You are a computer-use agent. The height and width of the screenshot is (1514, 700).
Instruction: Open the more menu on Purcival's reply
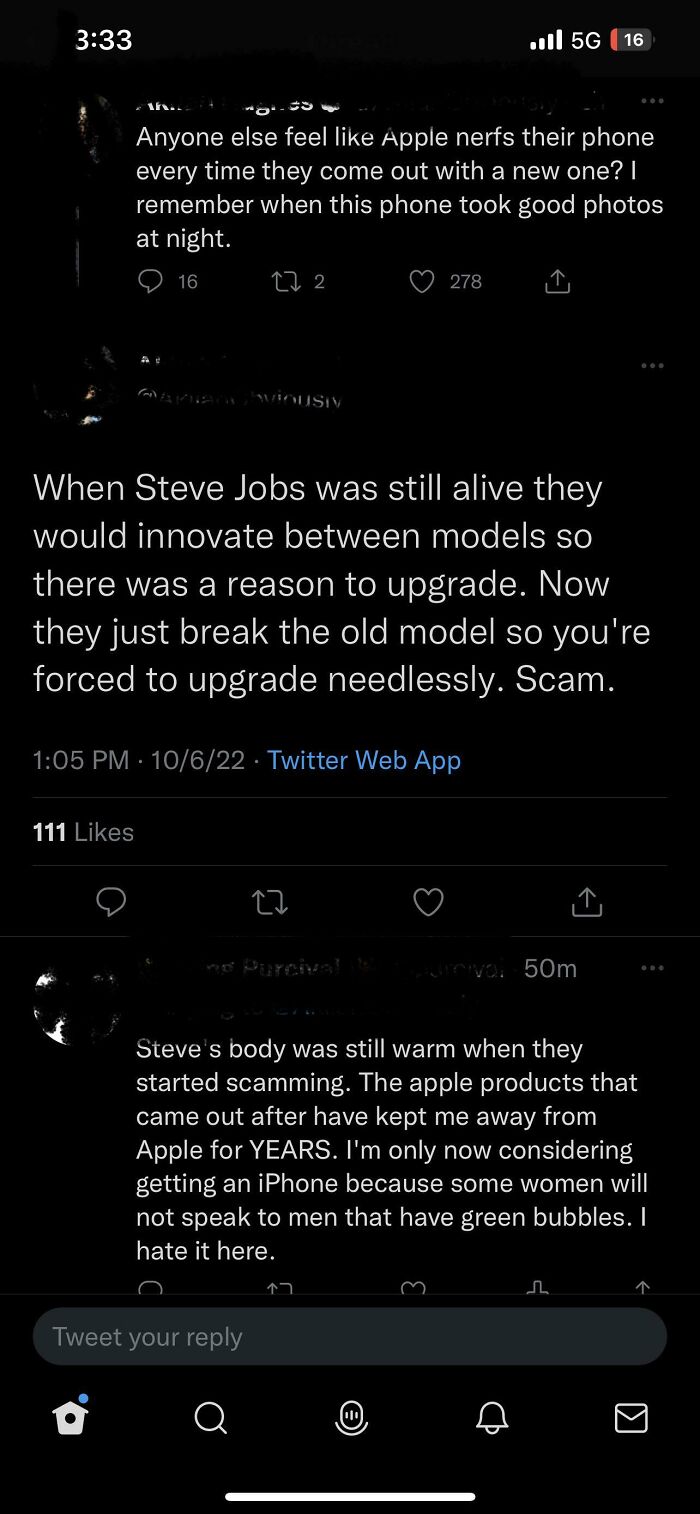(x=652, y=967)
